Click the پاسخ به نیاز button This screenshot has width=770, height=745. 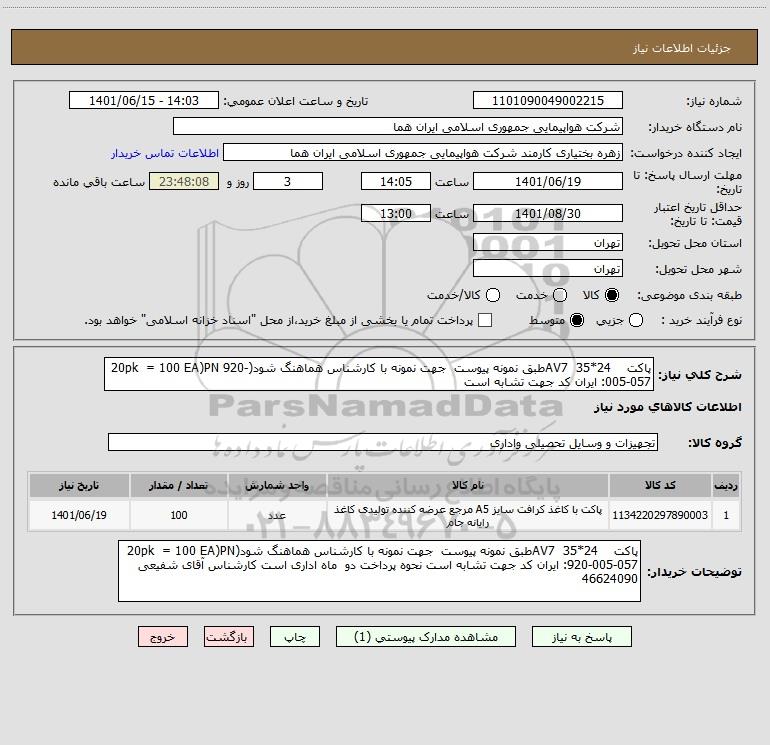coord(582,637)
